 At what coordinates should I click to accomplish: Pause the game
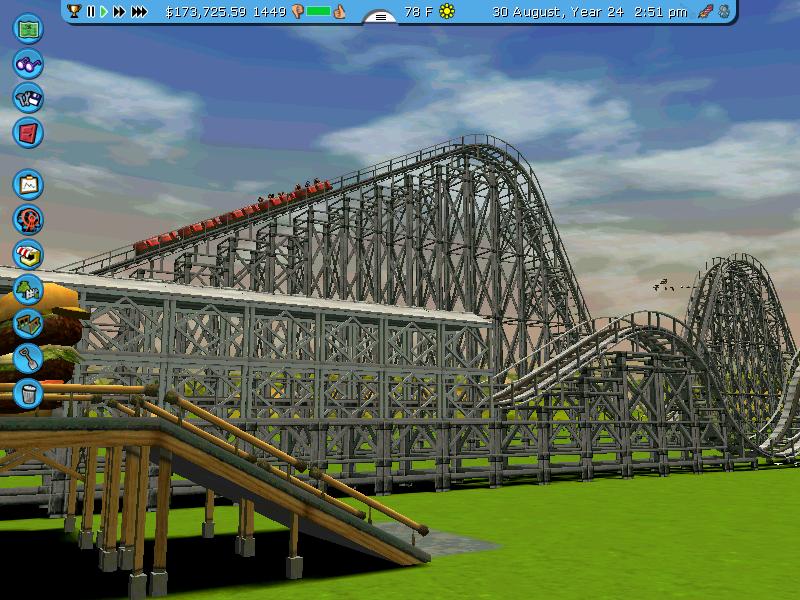[91, 11]
